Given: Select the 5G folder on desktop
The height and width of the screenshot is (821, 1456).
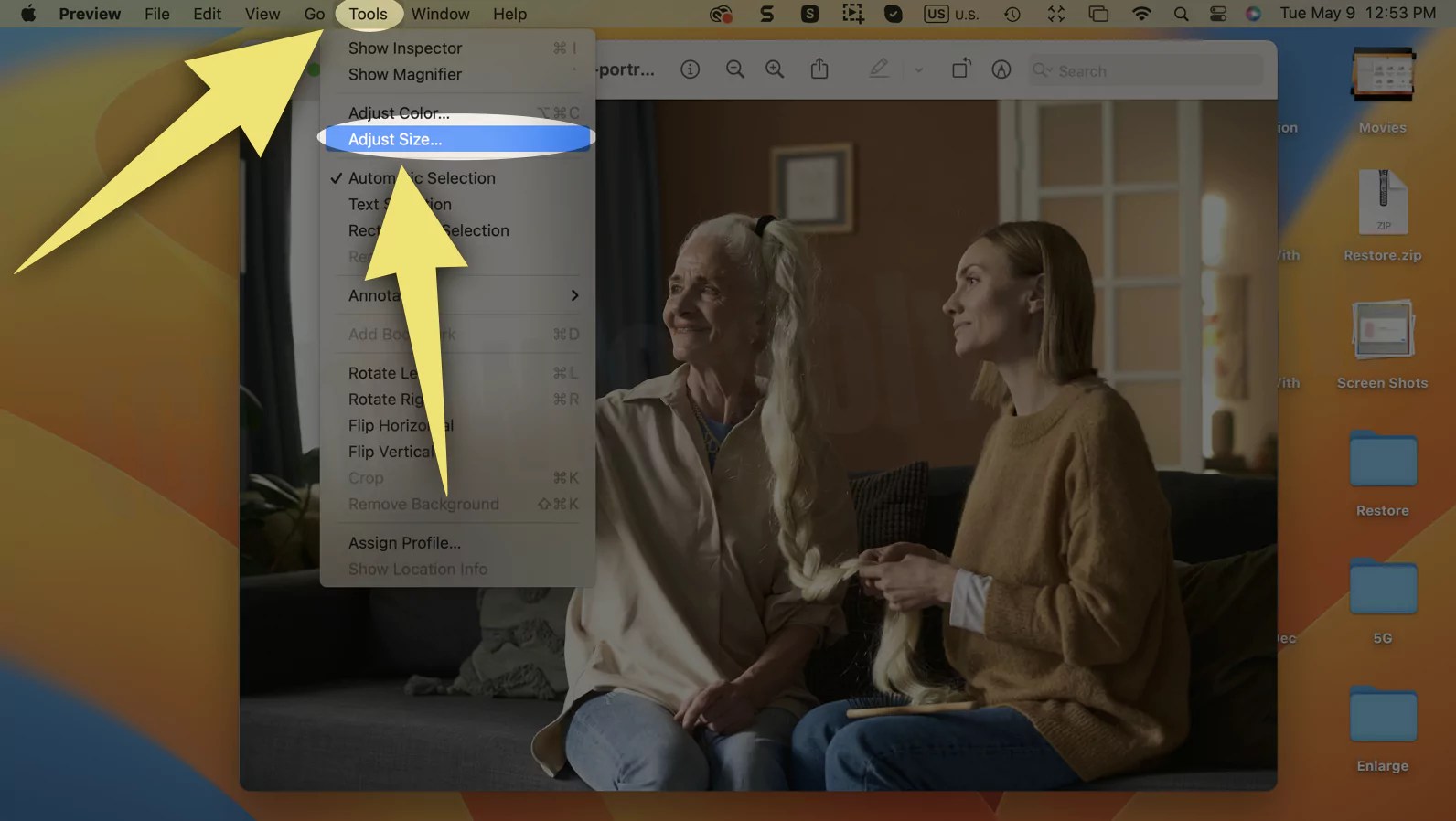Looking at the screenshot, I should click(x=1383, y=600).
